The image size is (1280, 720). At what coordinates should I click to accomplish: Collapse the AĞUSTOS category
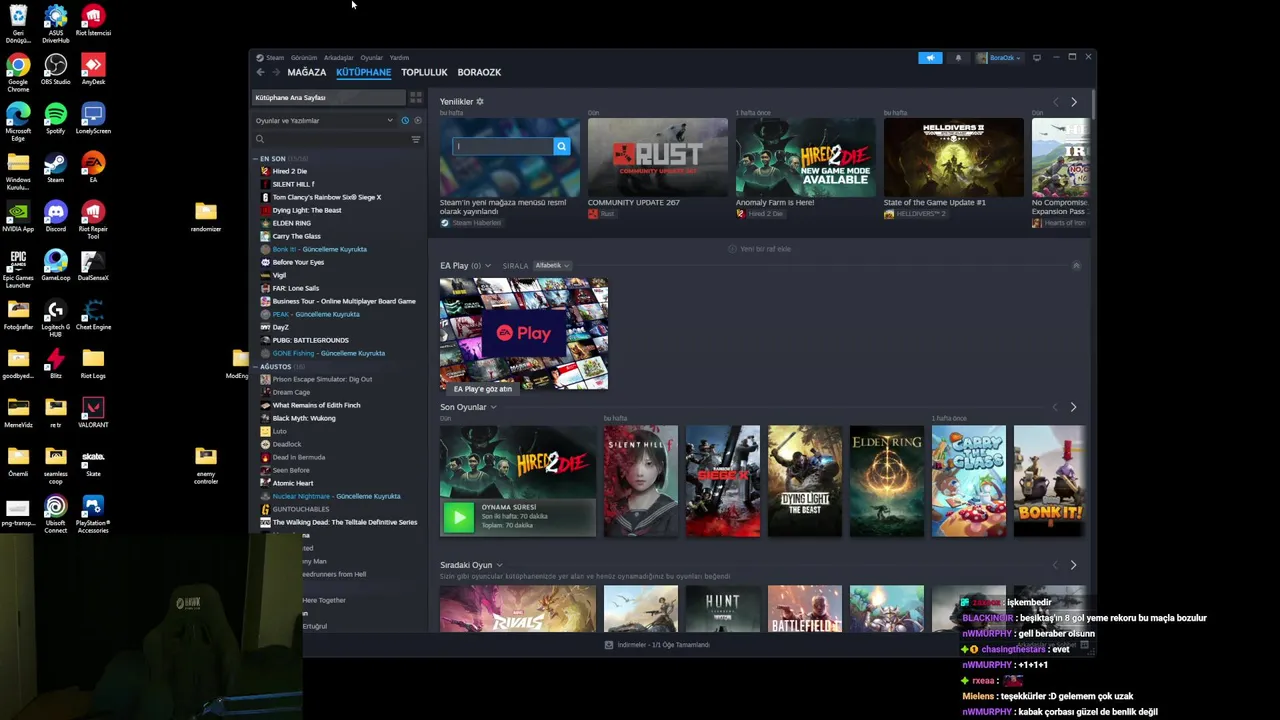pos(256,367)
